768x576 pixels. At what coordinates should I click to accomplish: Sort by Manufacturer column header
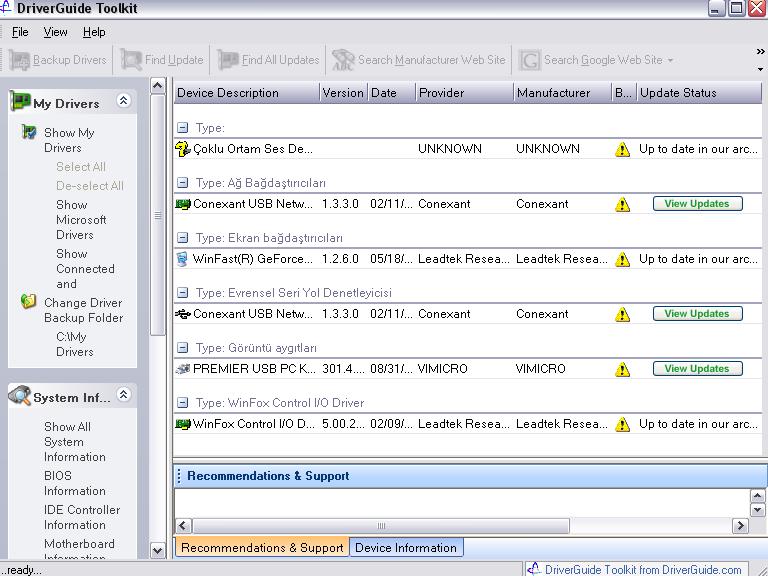562,93
